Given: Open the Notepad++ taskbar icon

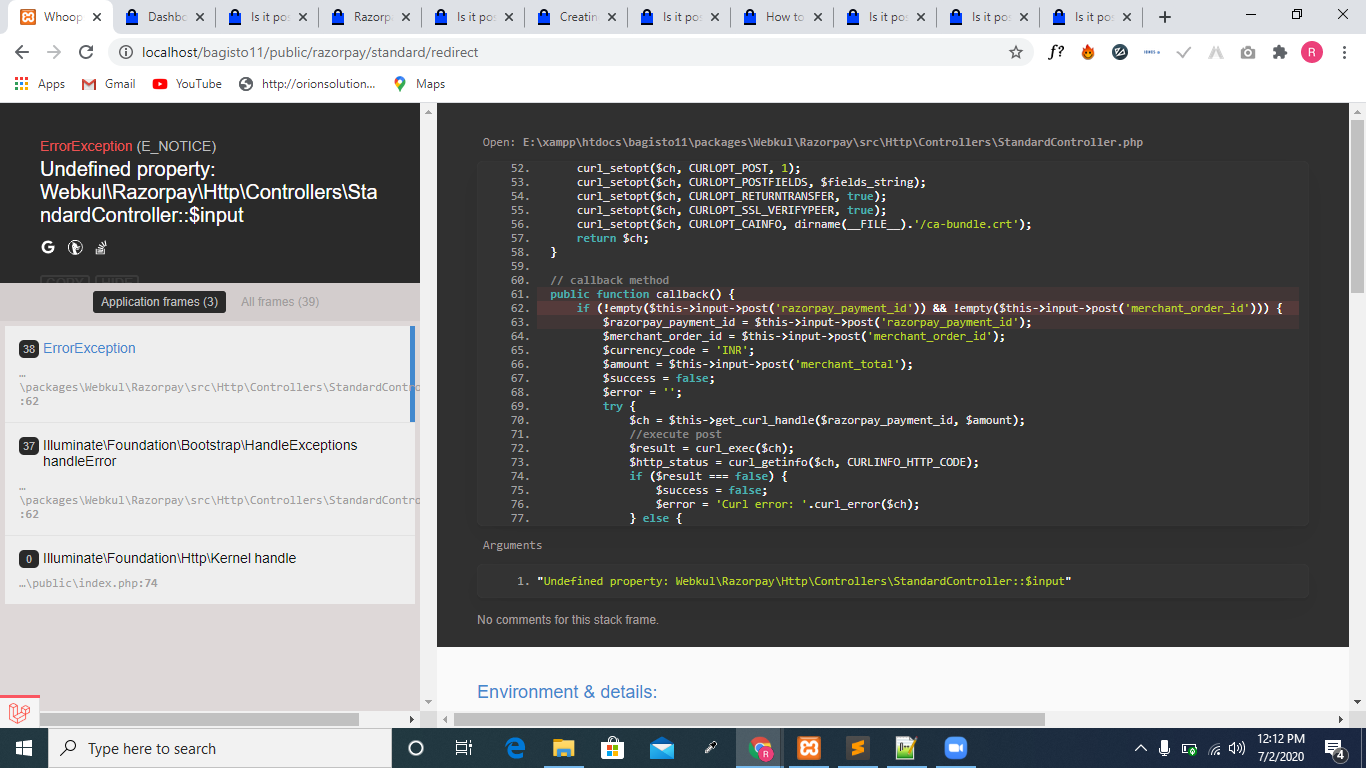Looking at the screenshot, I should 906,748.
